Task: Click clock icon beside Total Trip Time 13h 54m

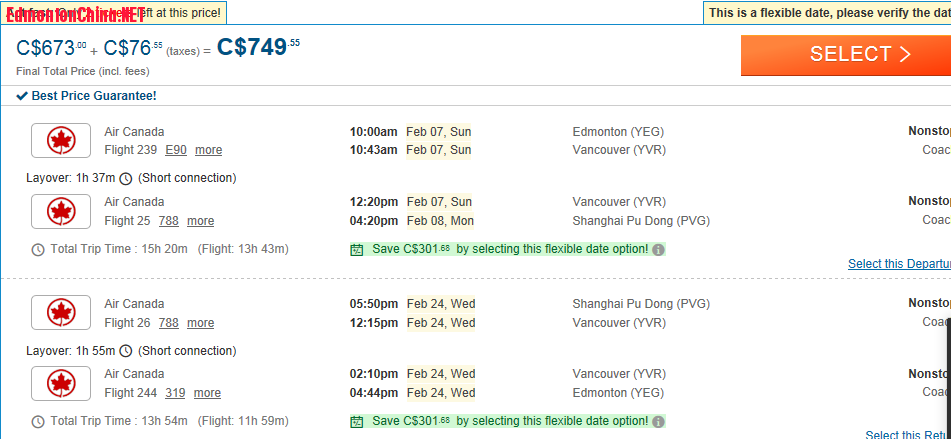Action: (x=38, y=422)
